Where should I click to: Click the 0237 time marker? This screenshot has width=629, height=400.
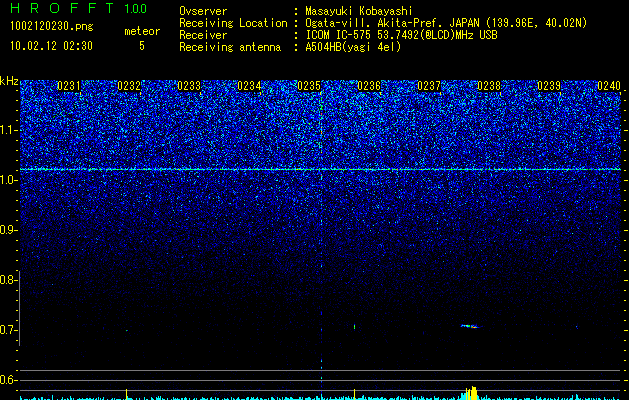429,86
